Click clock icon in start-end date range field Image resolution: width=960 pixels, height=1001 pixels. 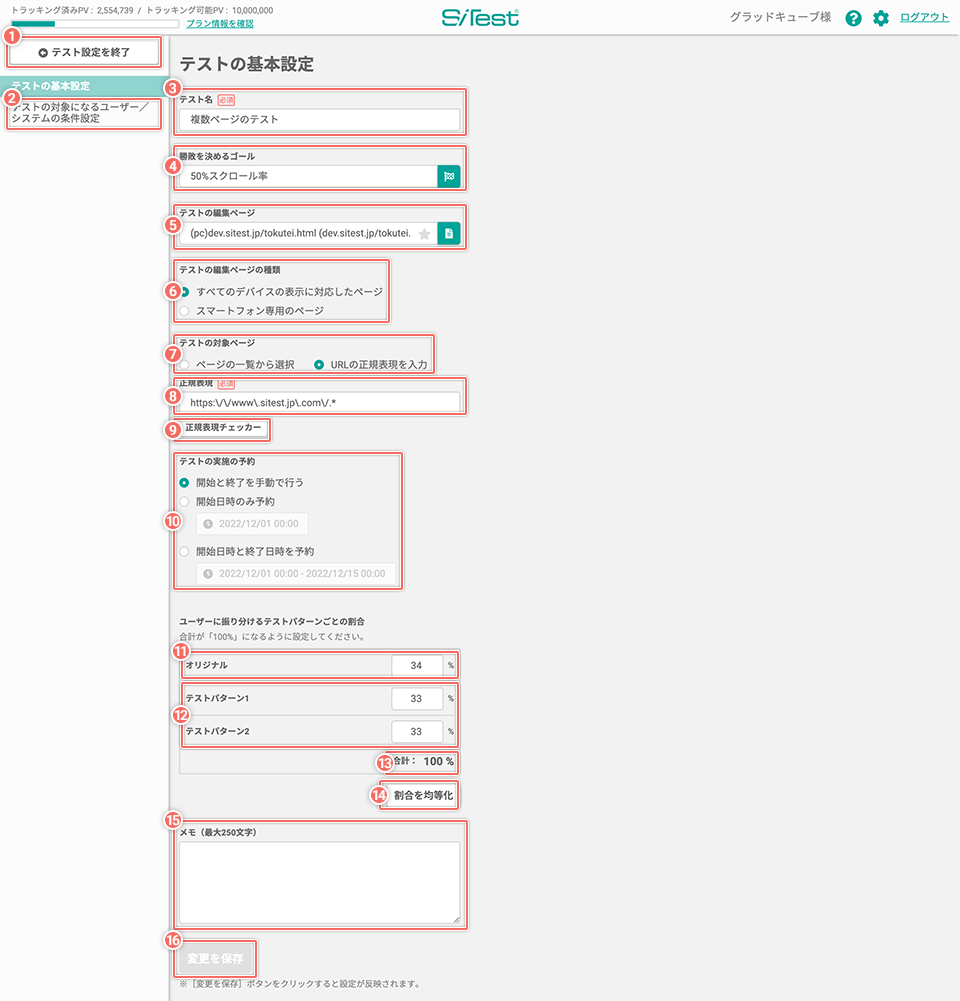pyautogui.click(x=208, y=574)
